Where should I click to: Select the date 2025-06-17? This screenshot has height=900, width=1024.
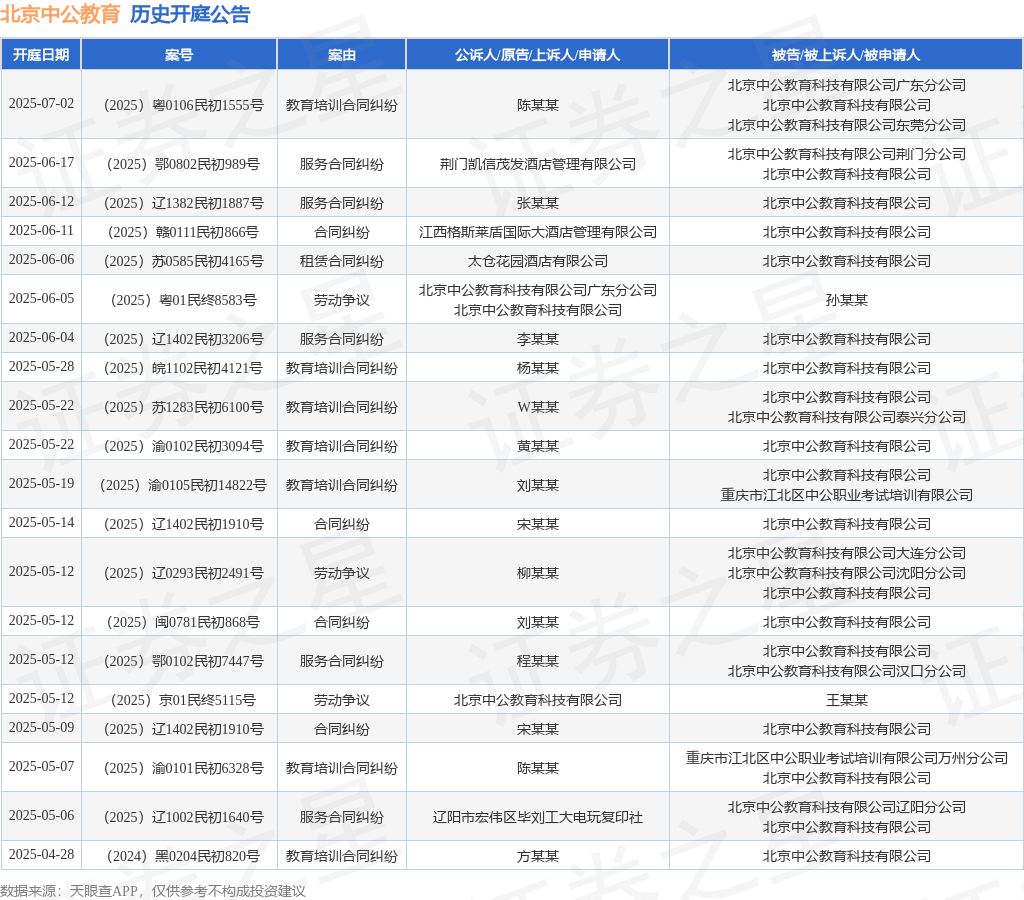tap(41, 162)
